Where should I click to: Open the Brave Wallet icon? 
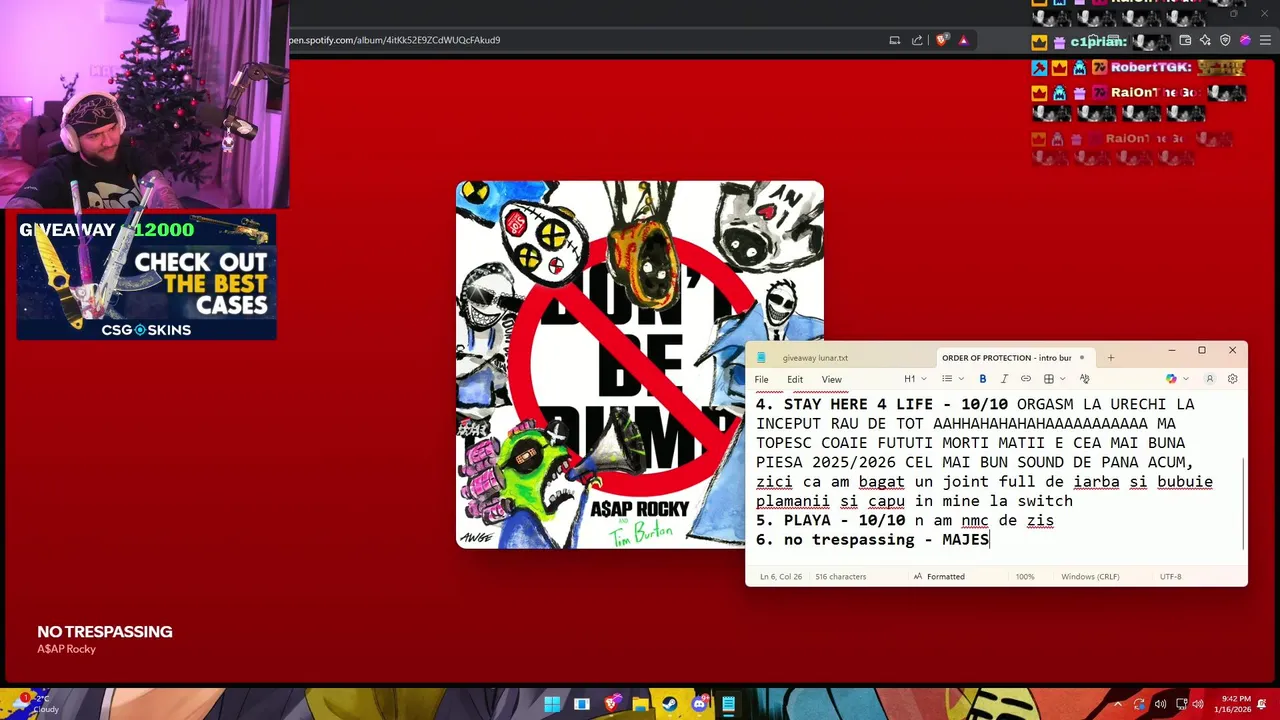1185,40
